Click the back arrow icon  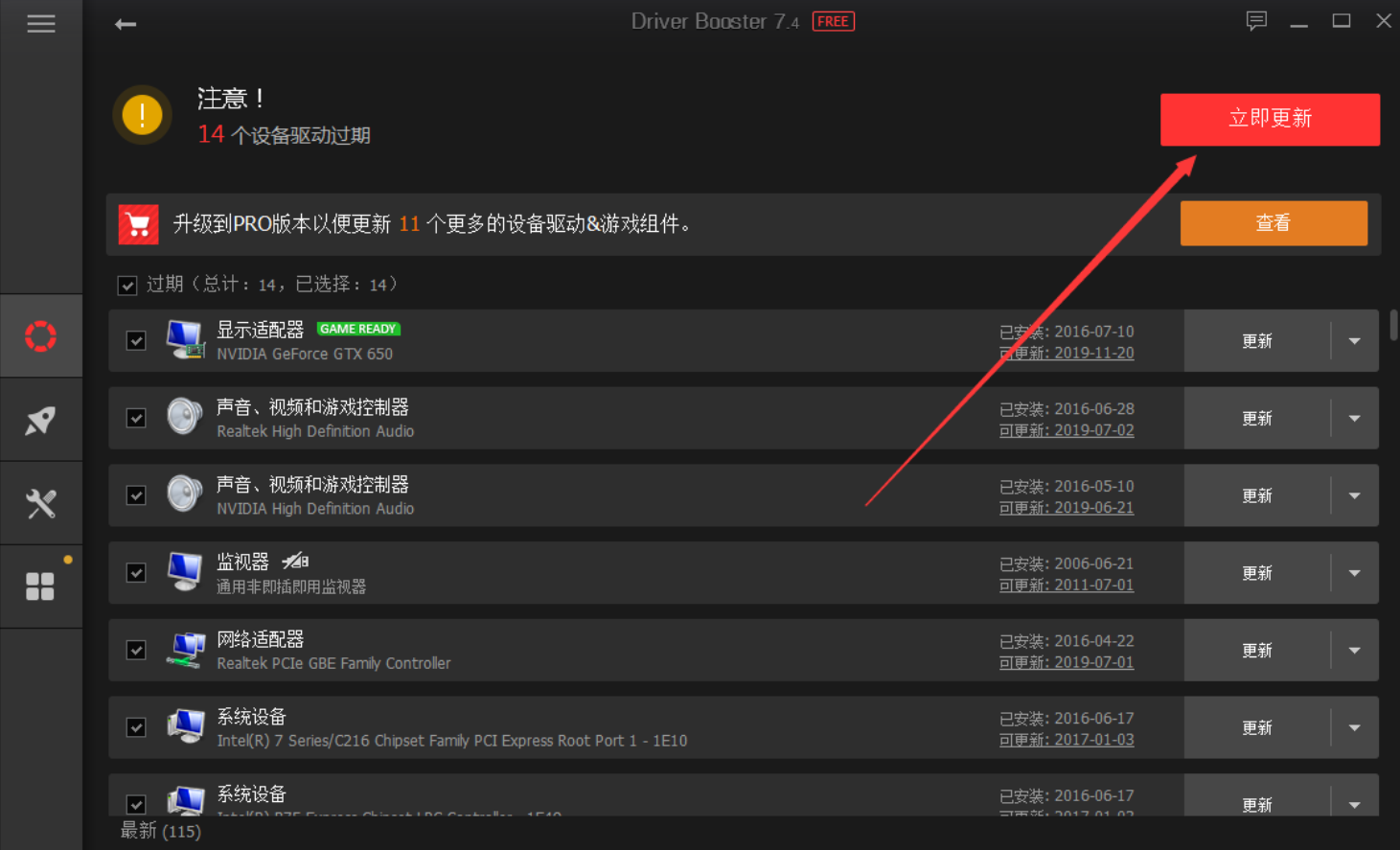click(126, 24)
